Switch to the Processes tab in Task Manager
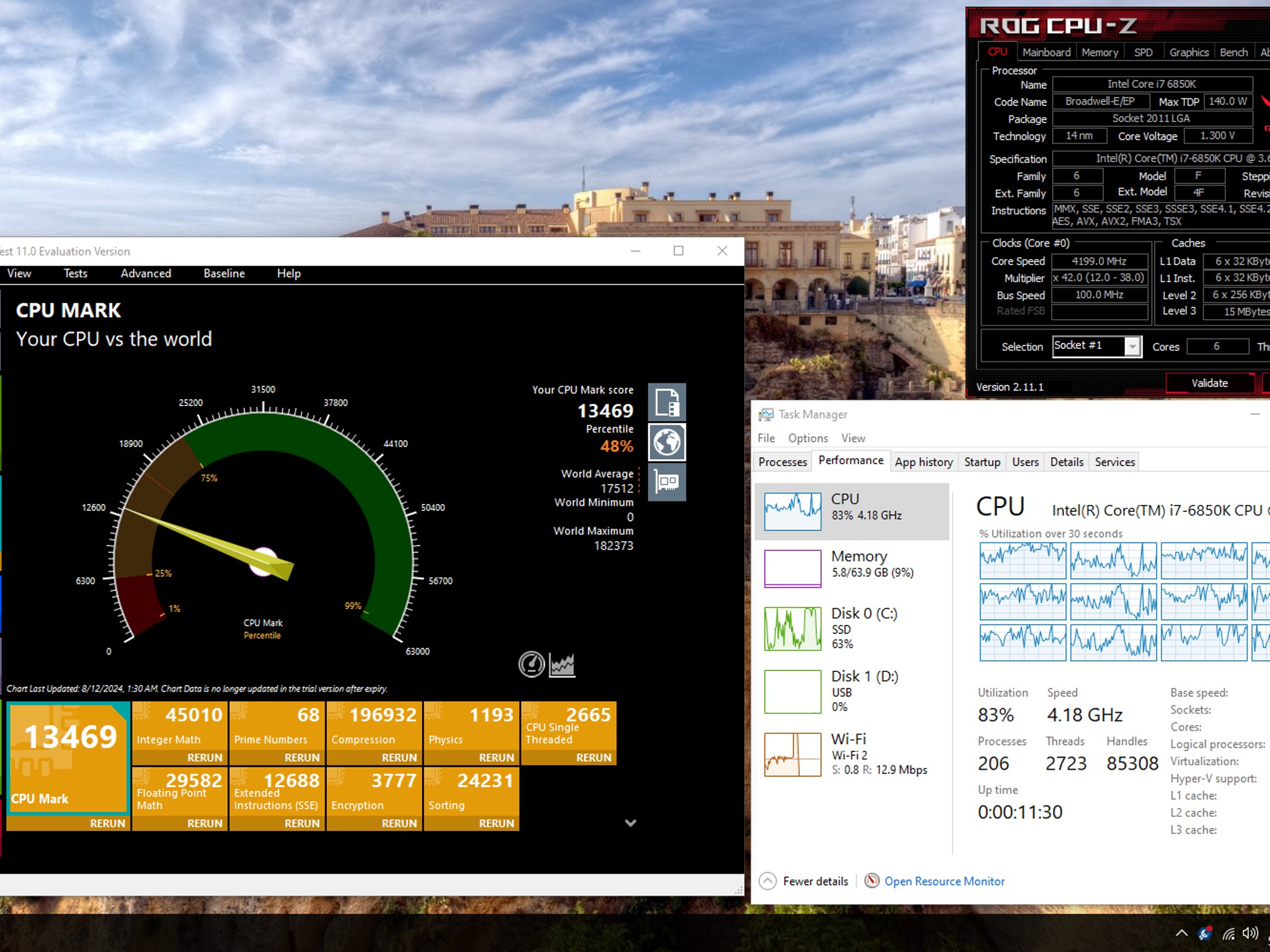1270x952 pixels. pyautogui.click(x=783, y=462)
